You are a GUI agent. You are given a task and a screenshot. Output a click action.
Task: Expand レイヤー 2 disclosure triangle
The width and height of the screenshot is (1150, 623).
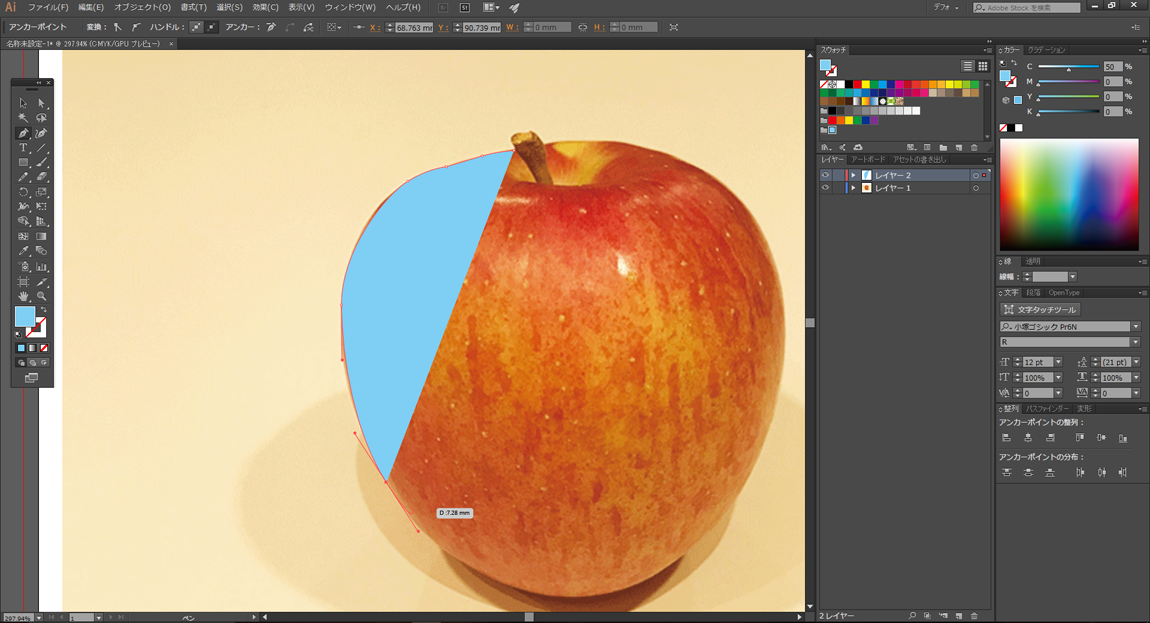(x=853, y=175)
